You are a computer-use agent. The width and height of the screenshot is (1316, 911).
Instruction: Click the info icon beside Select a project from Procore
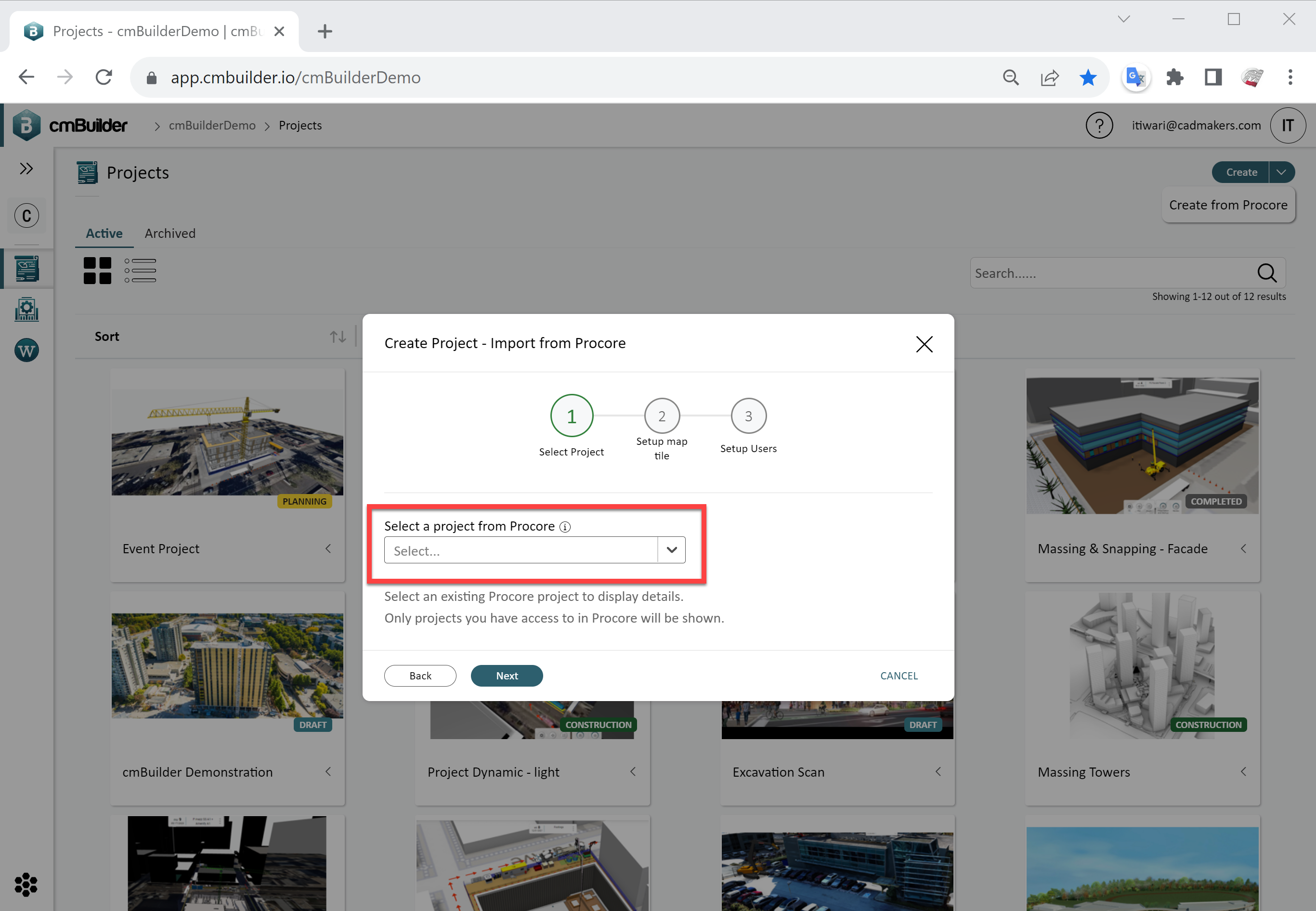pos(565,527)
